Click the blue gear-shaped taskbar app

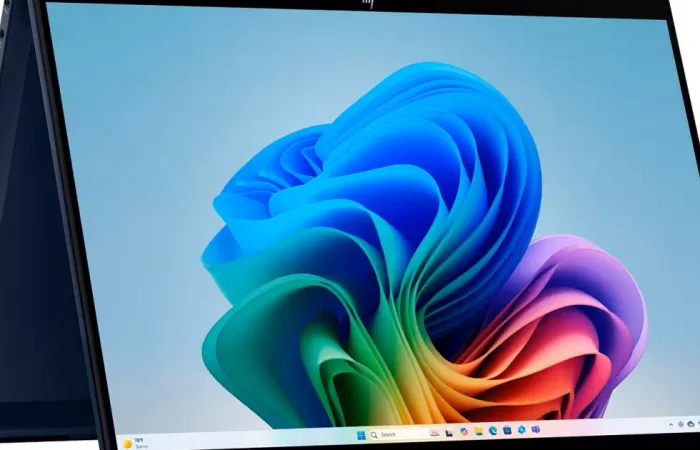click(521, 430)
